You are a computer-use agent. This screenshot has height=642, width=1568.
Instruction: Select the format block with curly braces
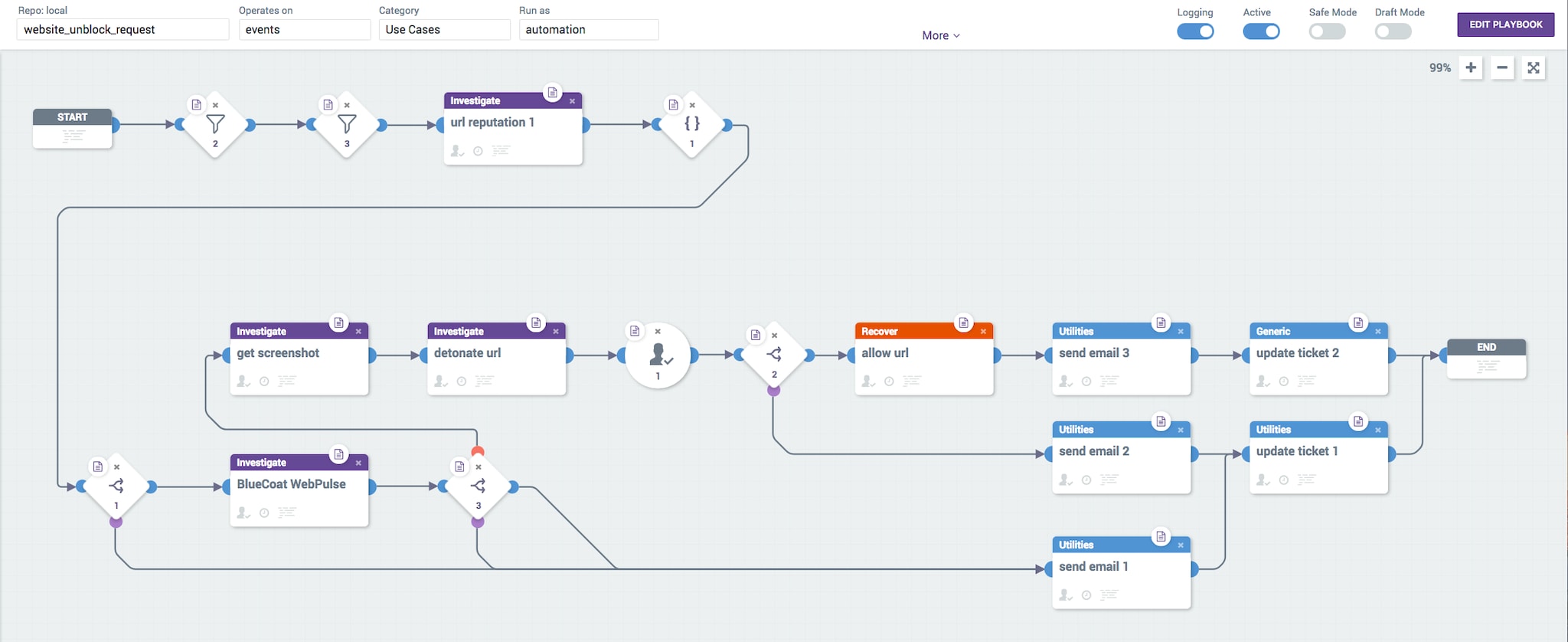[692, 125]
